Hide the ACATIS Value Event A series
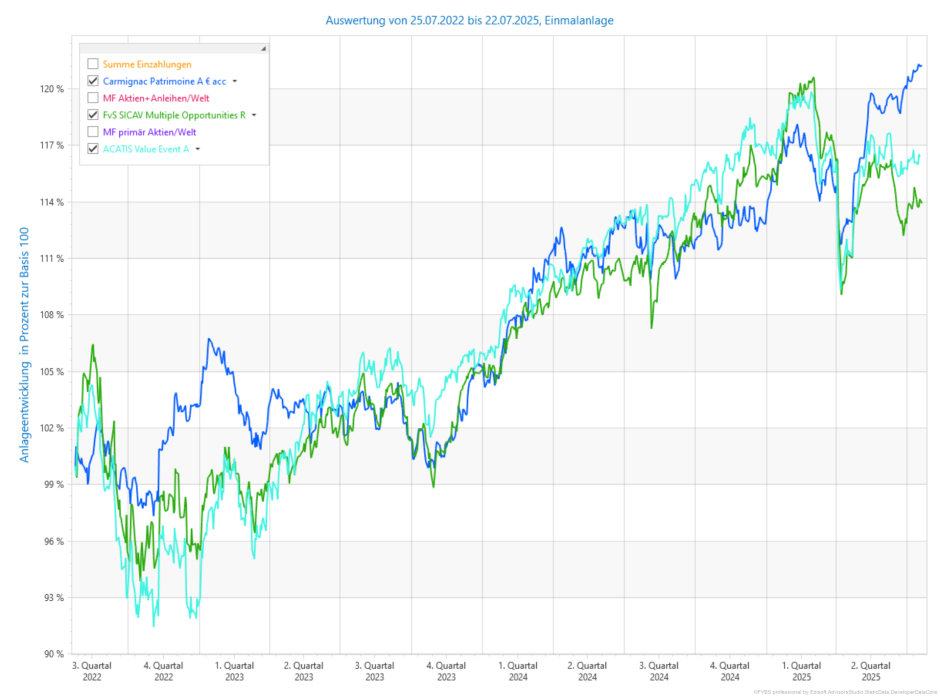940x696 pixels. [x=93, y=149]
